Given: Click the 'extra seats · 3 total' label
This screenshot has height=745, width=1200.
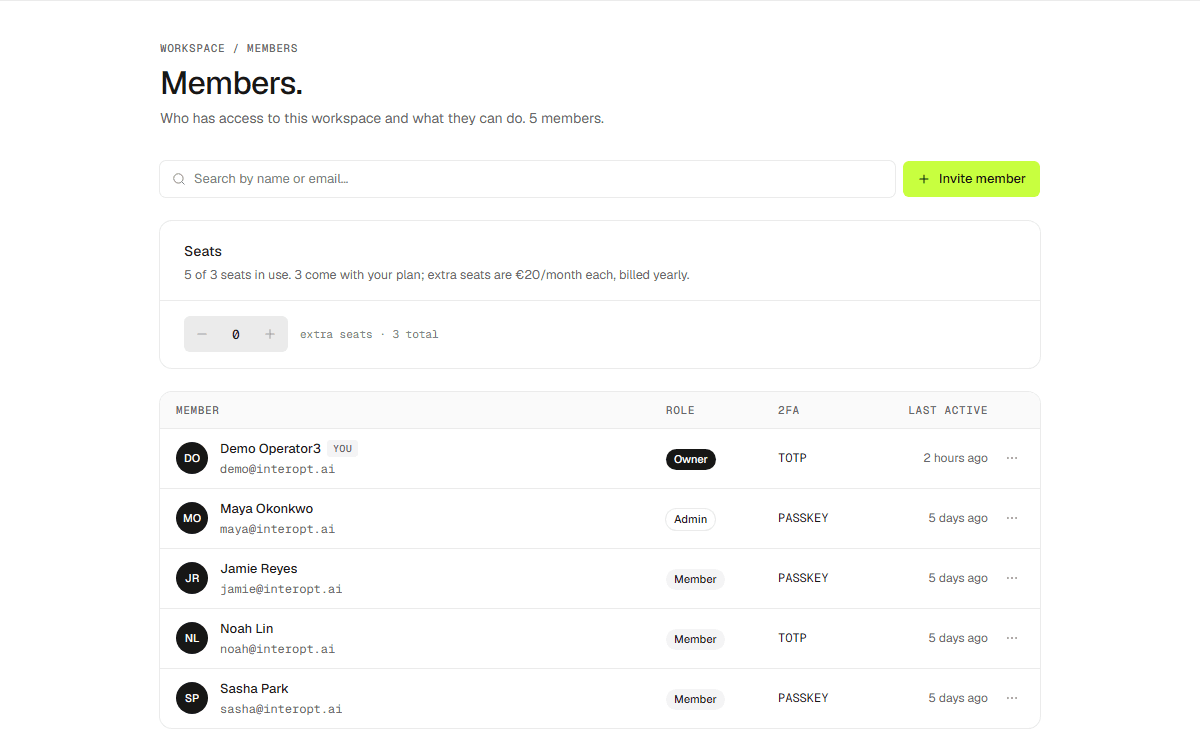Looking at the screenshot, I should click(x=369, y=334).
